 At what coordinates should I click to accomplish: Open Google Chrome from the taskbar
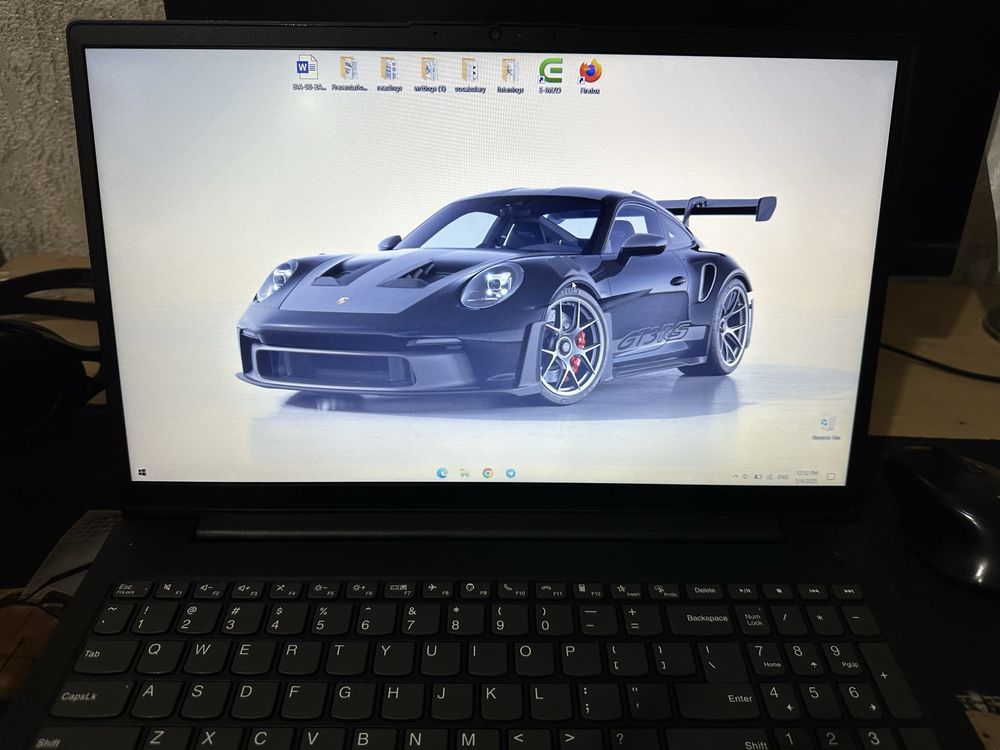(488, 473)
